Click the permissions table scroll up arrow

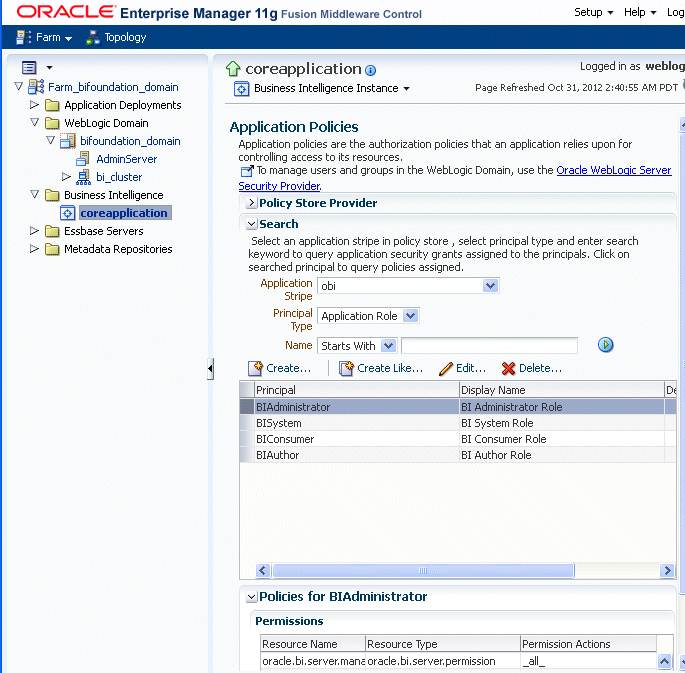[664, 661]
